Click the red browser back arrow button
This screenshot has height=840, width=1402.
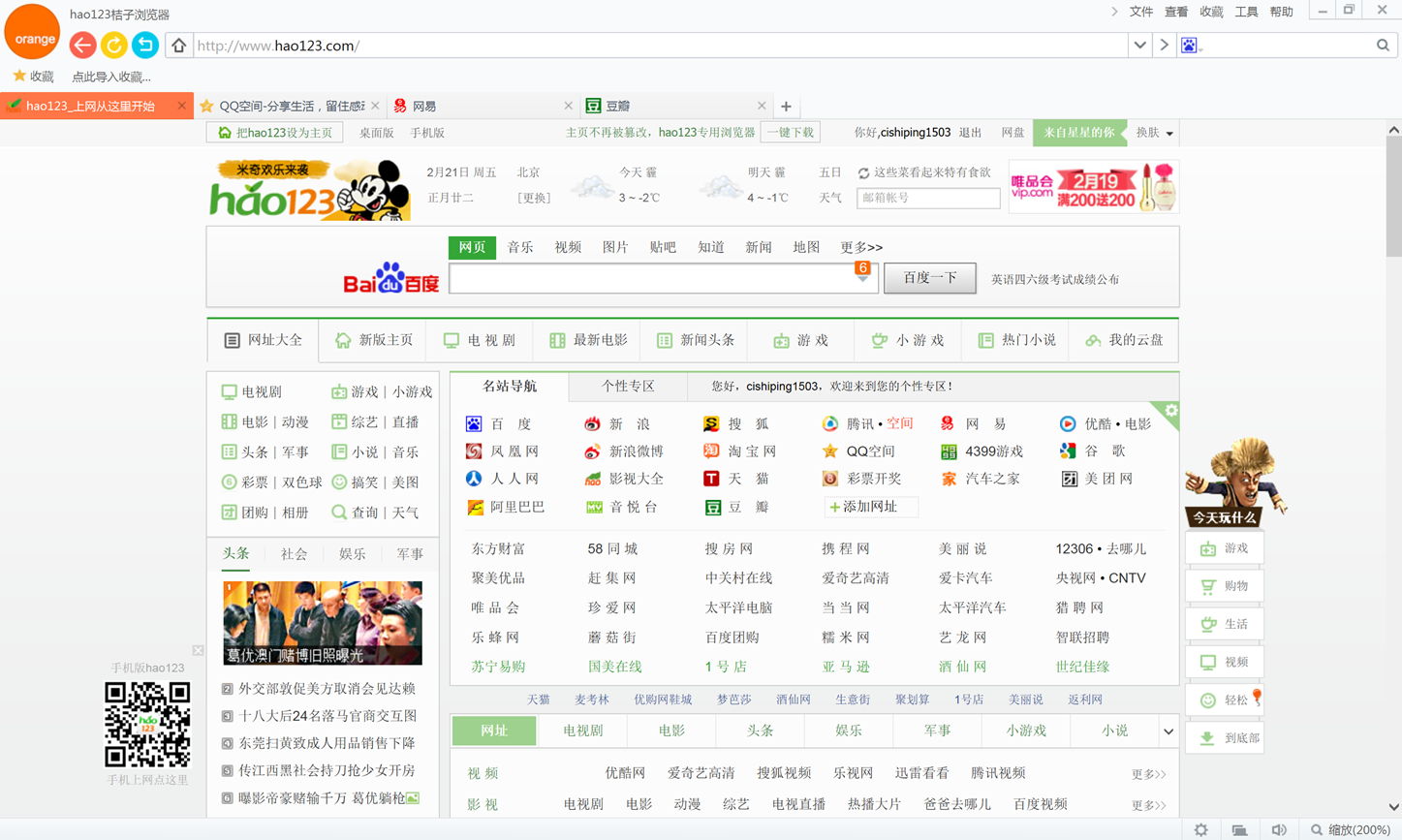point(82,46)
